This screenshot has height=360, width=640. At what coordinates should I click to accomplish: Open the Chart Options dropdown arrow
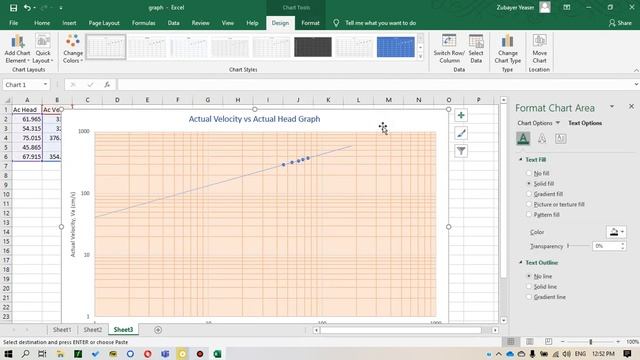tap(558, 123)
